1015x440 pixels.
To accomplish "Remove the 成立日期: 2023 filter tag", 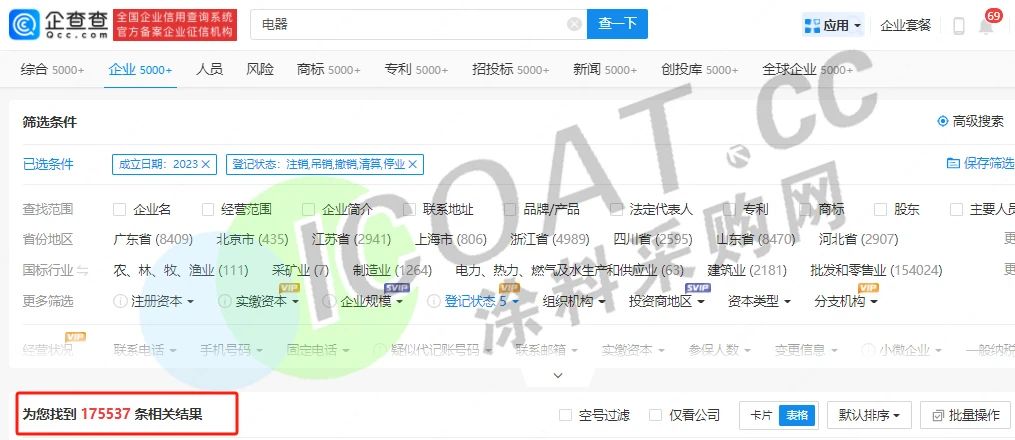I will tap(206, 164).
